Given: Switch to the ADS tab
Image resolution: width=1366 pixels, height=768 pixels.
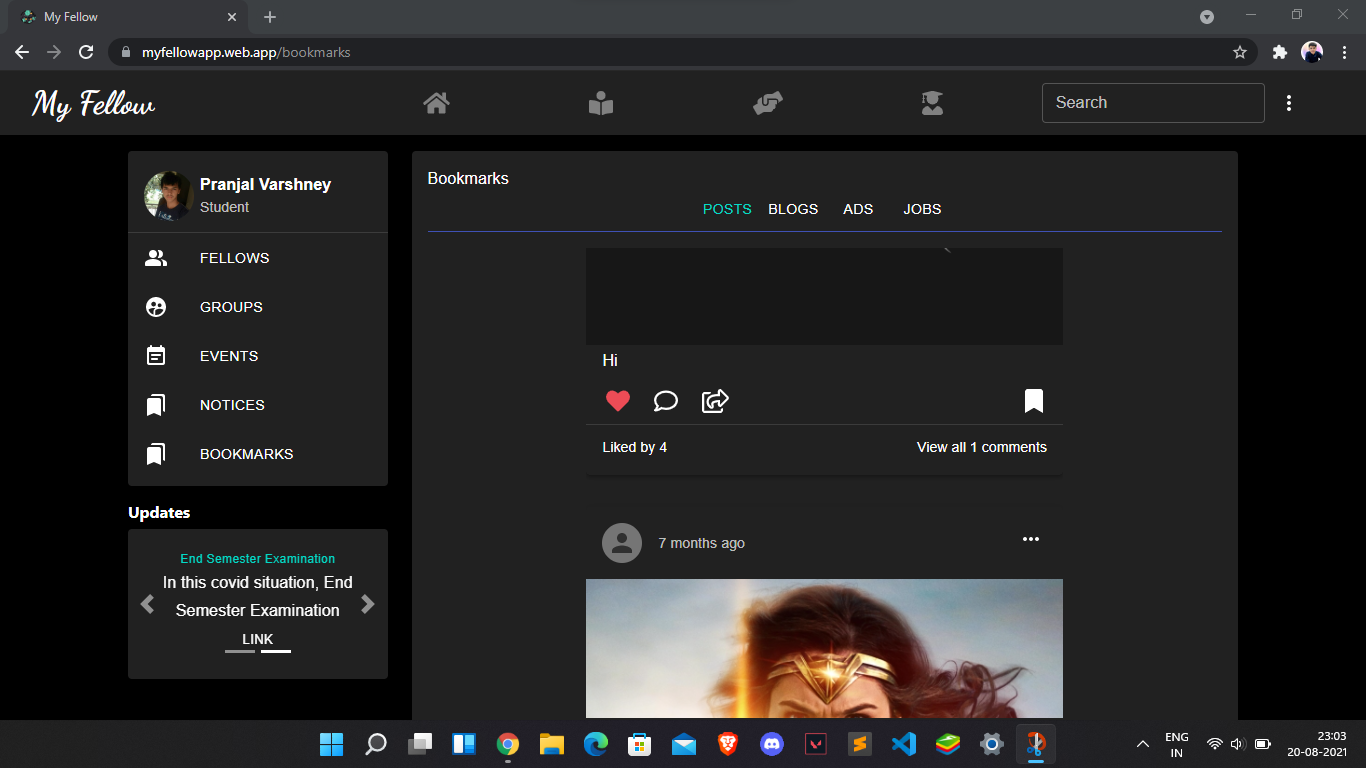Looking at the screenshot, I should pyautogui.click(x=858, y=209).
